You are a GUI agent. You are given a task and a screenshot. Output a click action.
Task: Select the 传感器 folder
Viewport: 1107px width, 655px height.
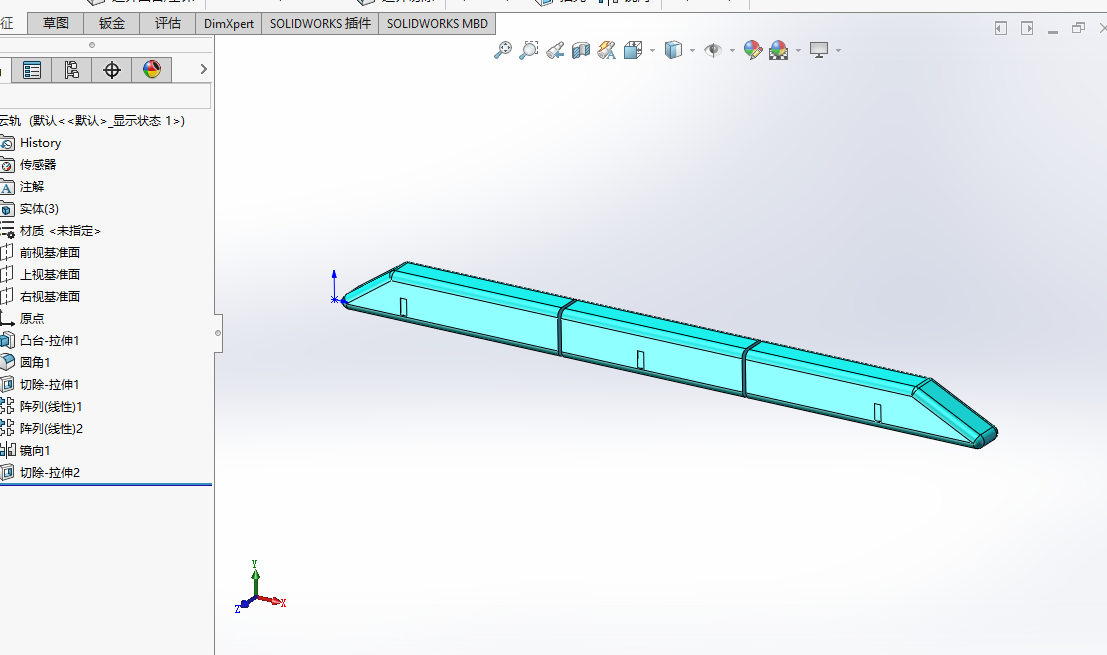(x=37, y=164)
